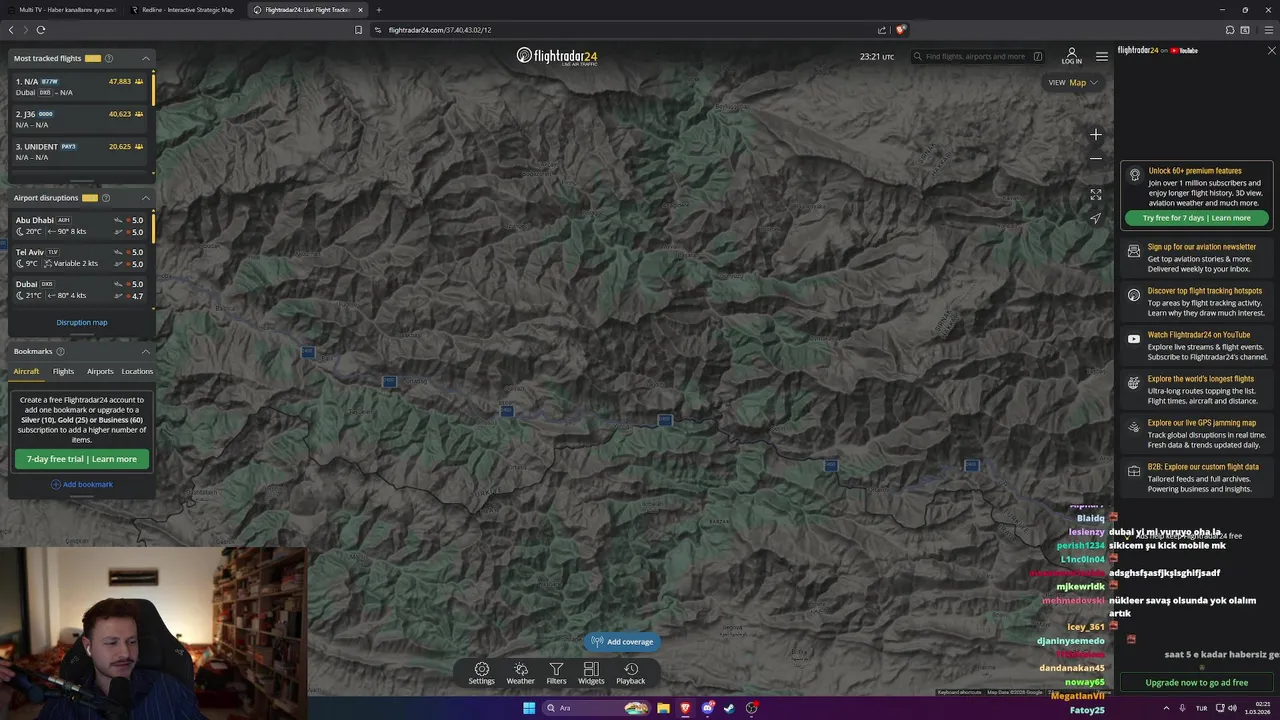Select Tel Aviv disruption row

pyautogui.click(x=79, y=257)
